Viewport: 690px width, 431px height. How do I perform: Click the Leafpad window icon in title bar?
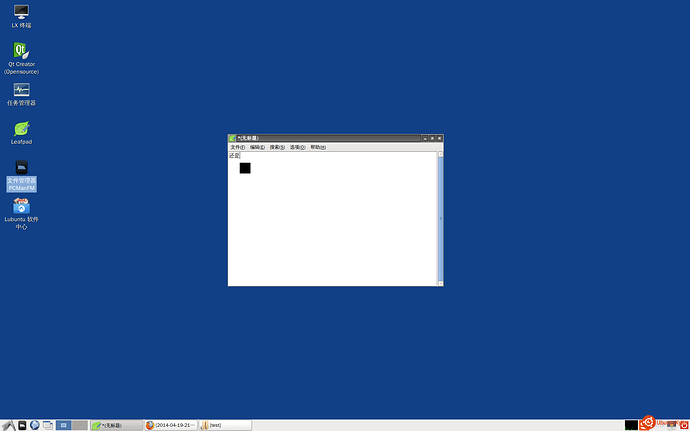[x=232, y=138]
